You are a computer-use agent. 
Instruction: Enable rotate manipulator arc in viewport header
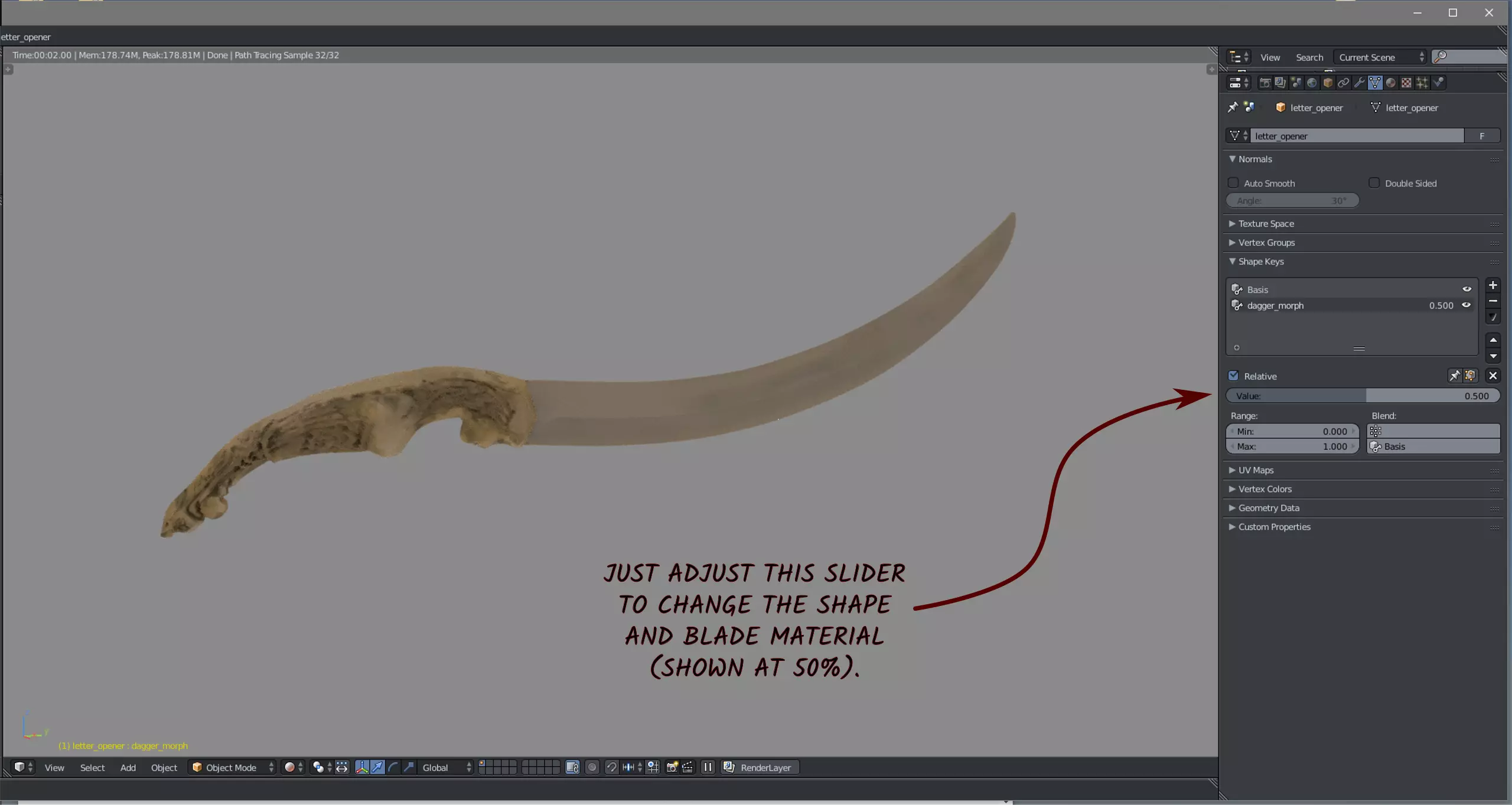click(393, 767)
